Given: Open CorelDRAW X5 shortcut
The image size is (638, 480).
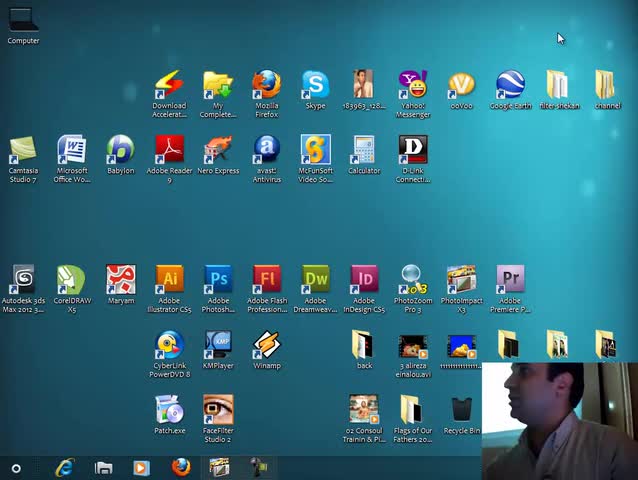Looking at the screenshot, I should click(72, 289).
